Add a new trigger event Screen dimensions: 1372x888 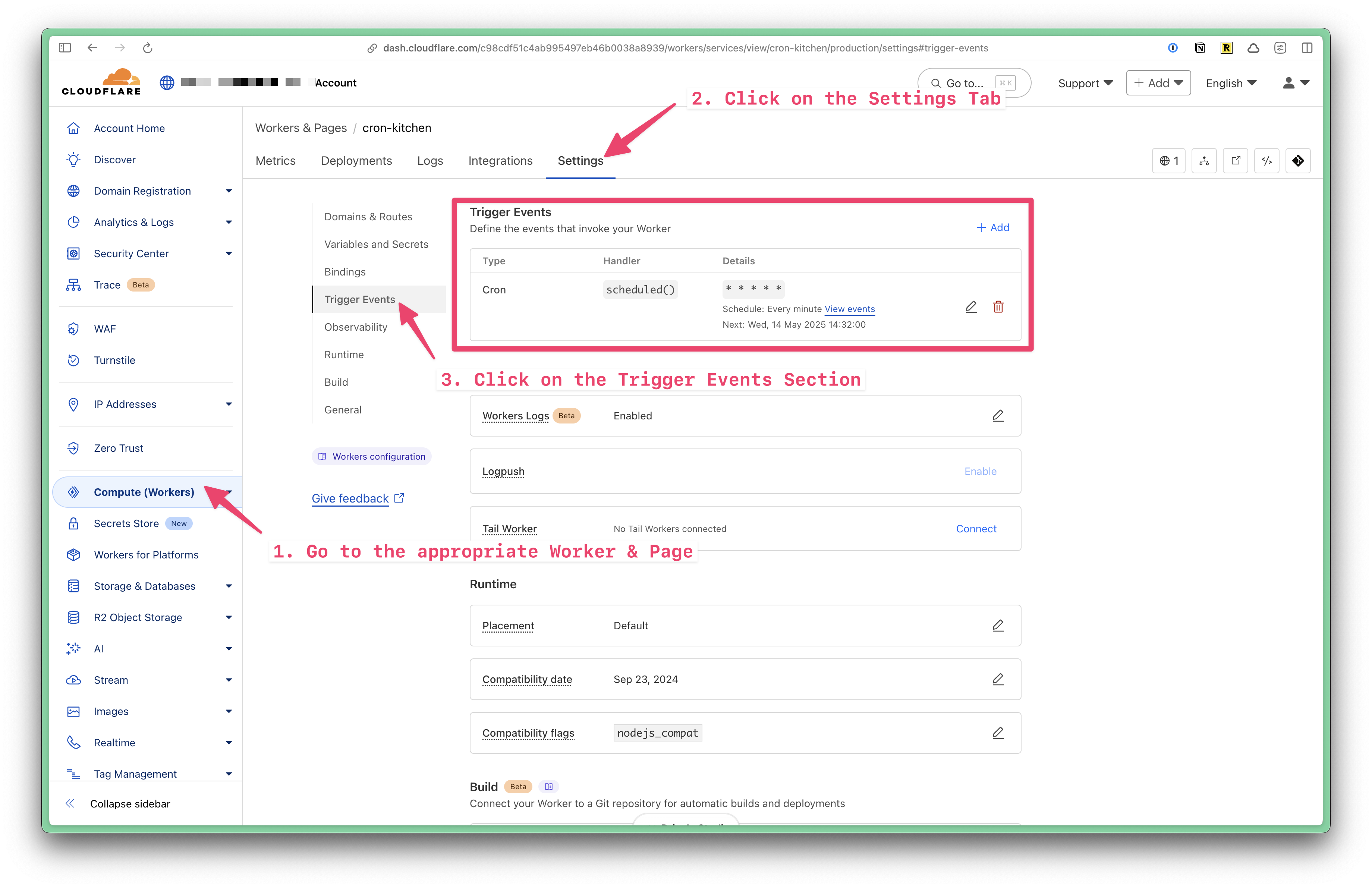(x=992, y=228)
